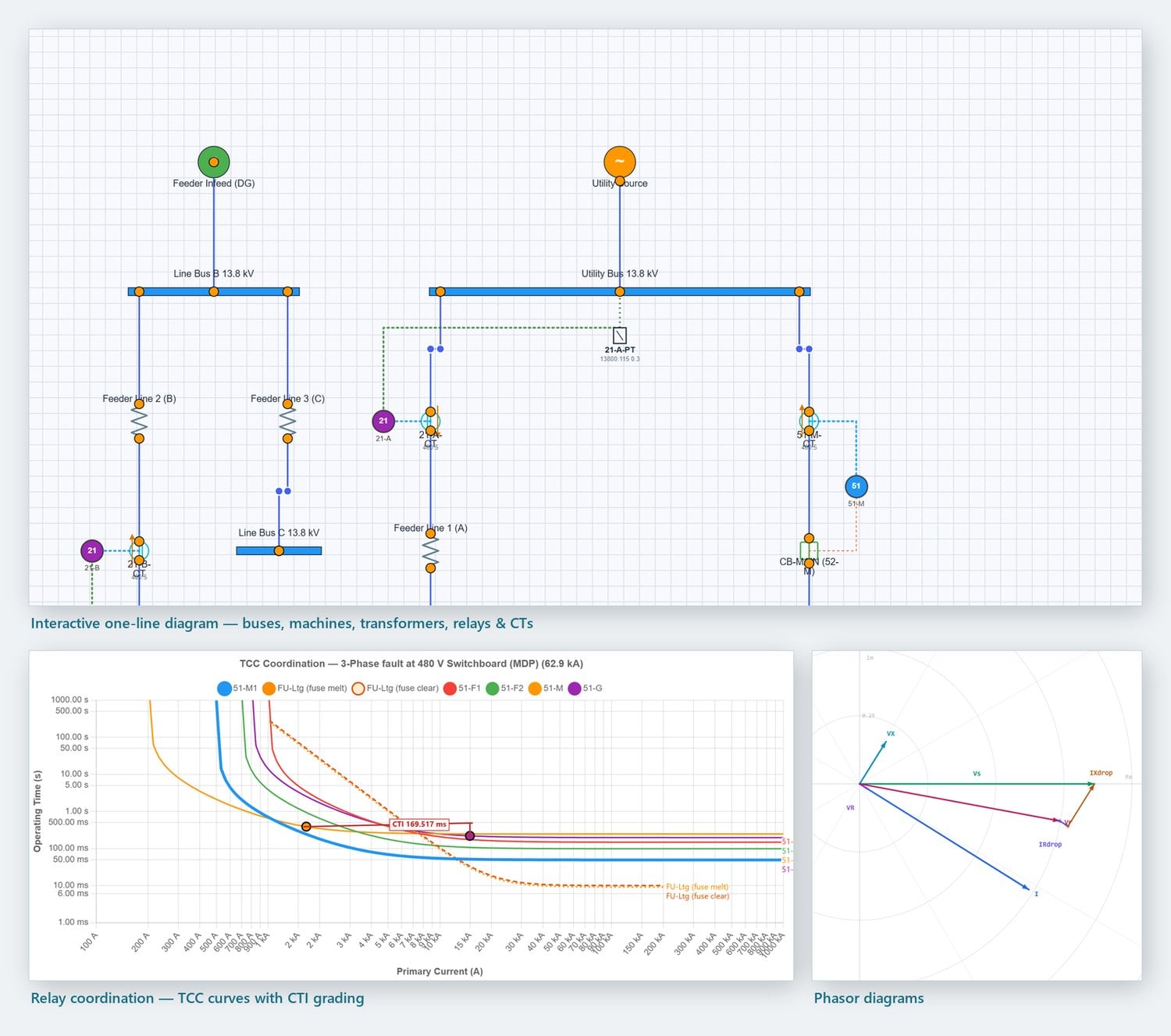Click the FU-Ltg (fuse melt) curve end label

[696, 887]
